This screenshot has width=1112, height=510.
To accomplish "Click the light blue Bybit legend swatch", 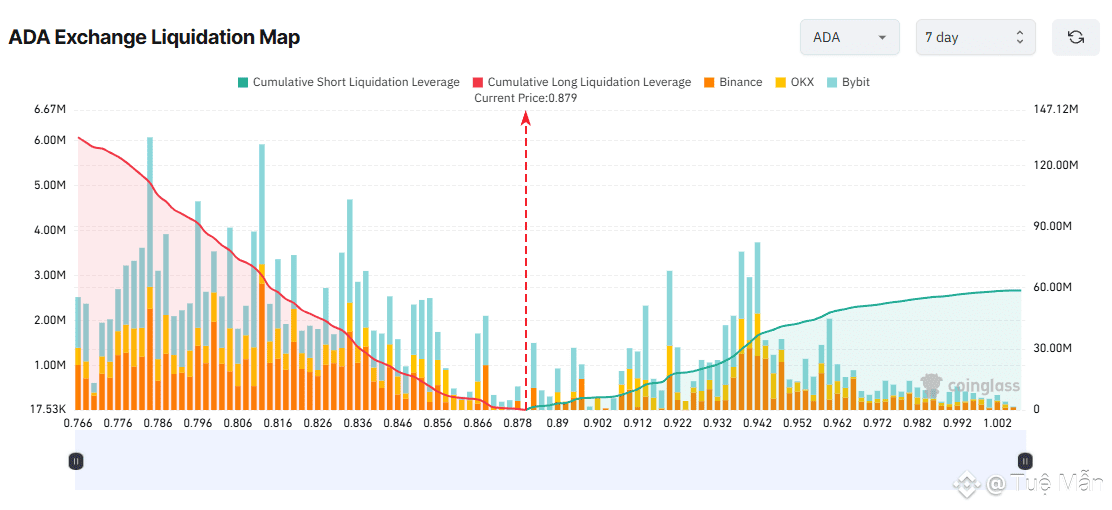I will (832, 82).
